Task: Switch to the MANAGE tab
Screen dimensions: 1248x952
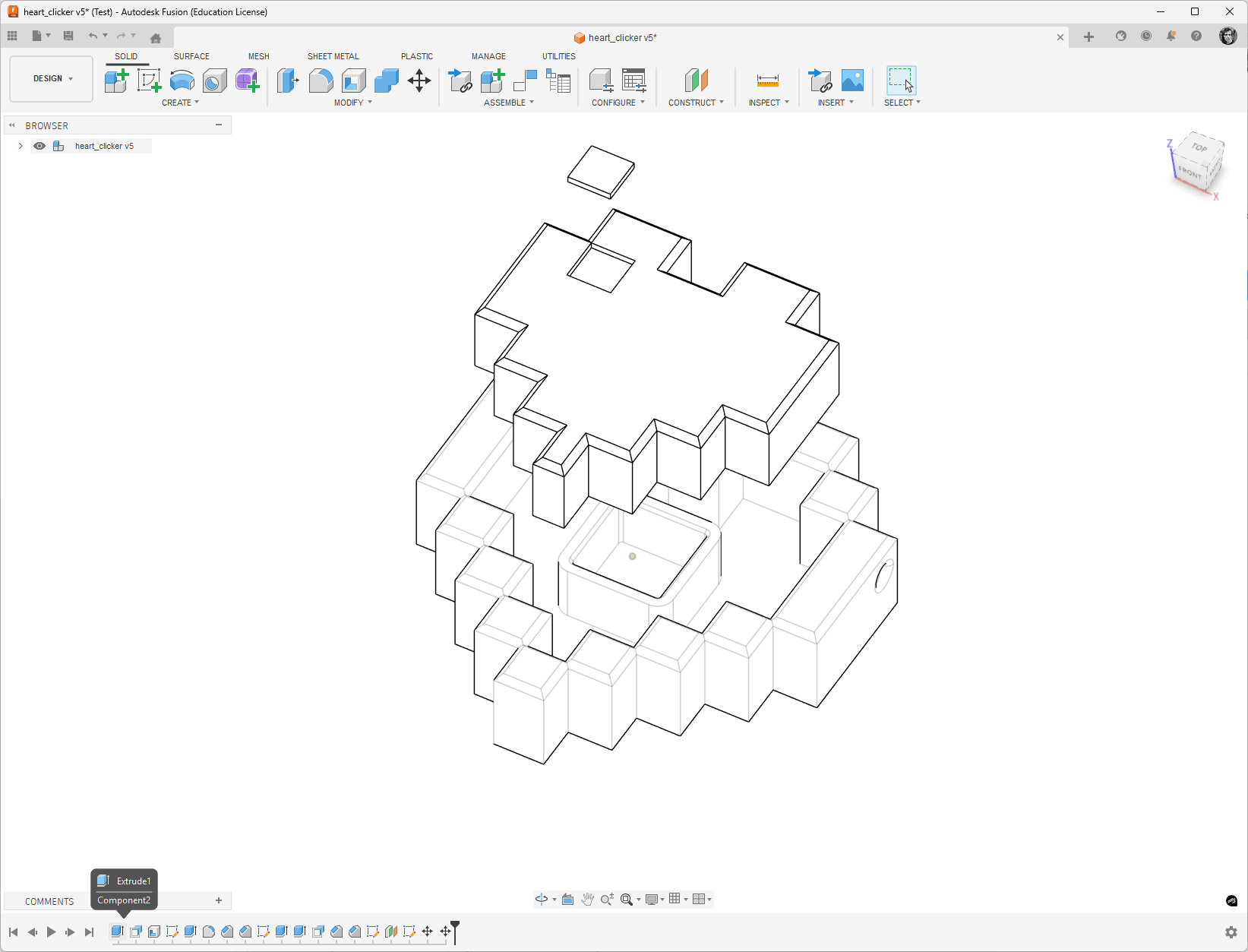Action: coord(488,56)
